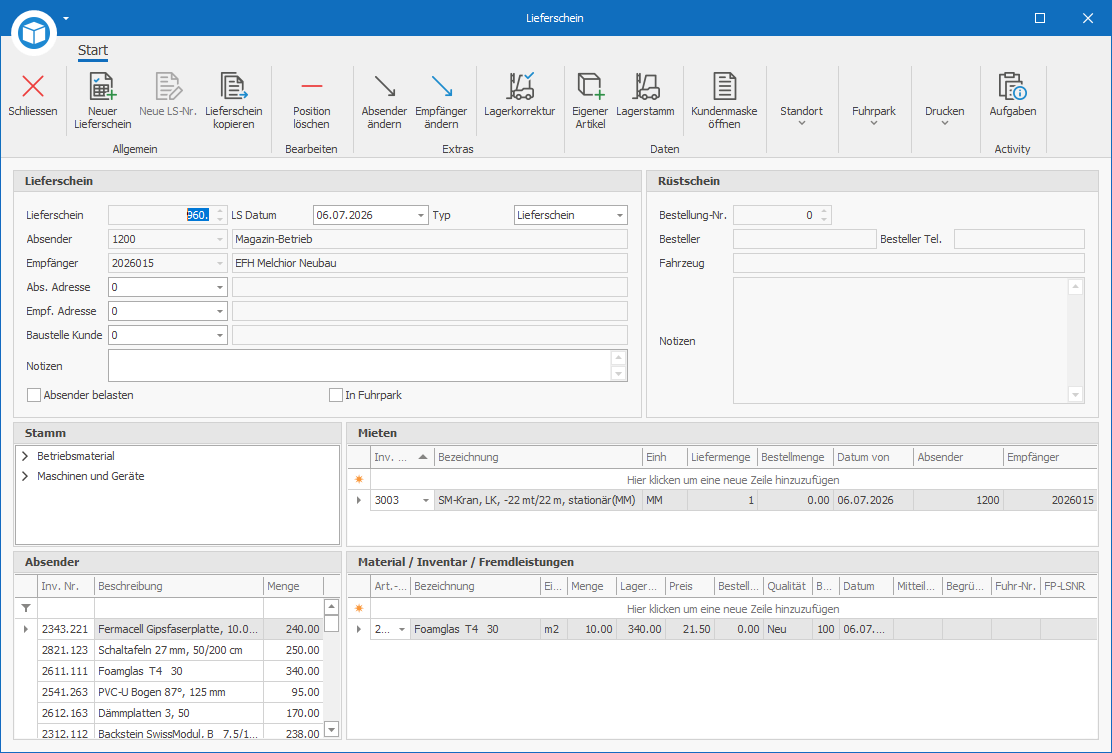The width and height of the screenshot is (1112, 753).
Task: Click Preis column header in Material table
Action: click(689, 586)
